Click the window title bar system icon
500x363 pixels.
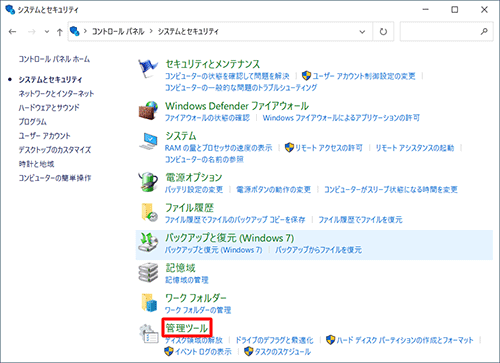(x=10, y=9)
